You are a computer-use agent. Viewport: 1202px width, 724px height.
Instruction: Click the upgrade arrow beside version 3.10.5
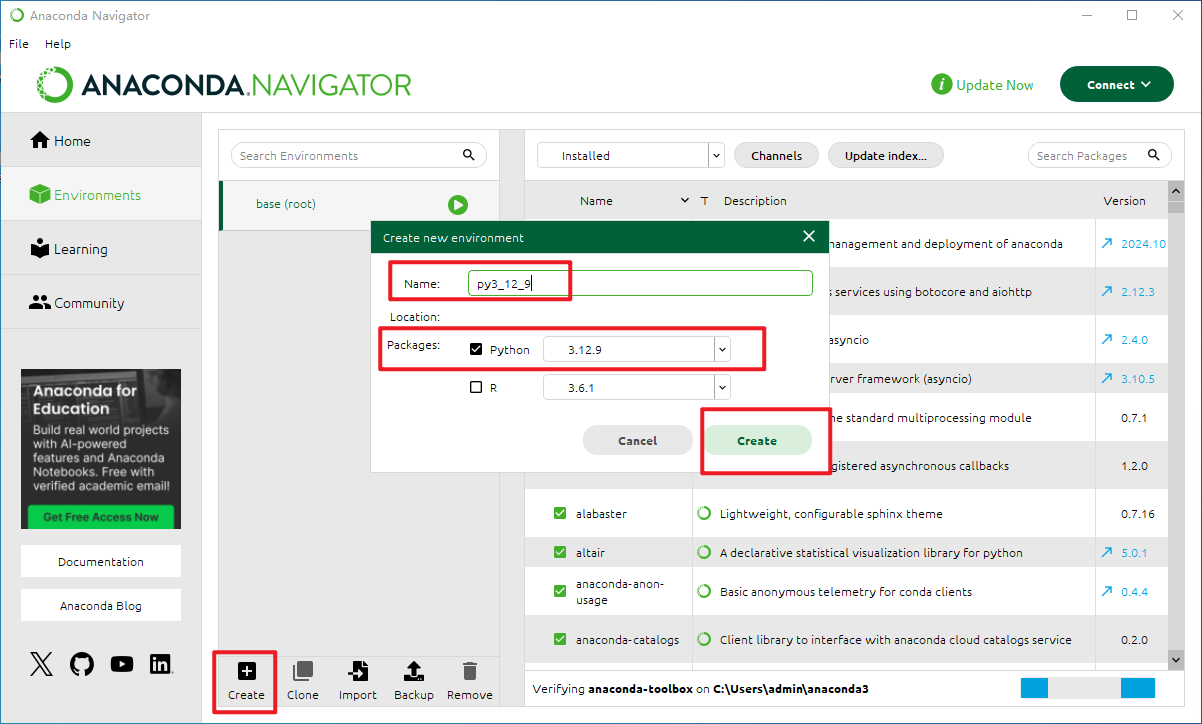click(1107, 379)
